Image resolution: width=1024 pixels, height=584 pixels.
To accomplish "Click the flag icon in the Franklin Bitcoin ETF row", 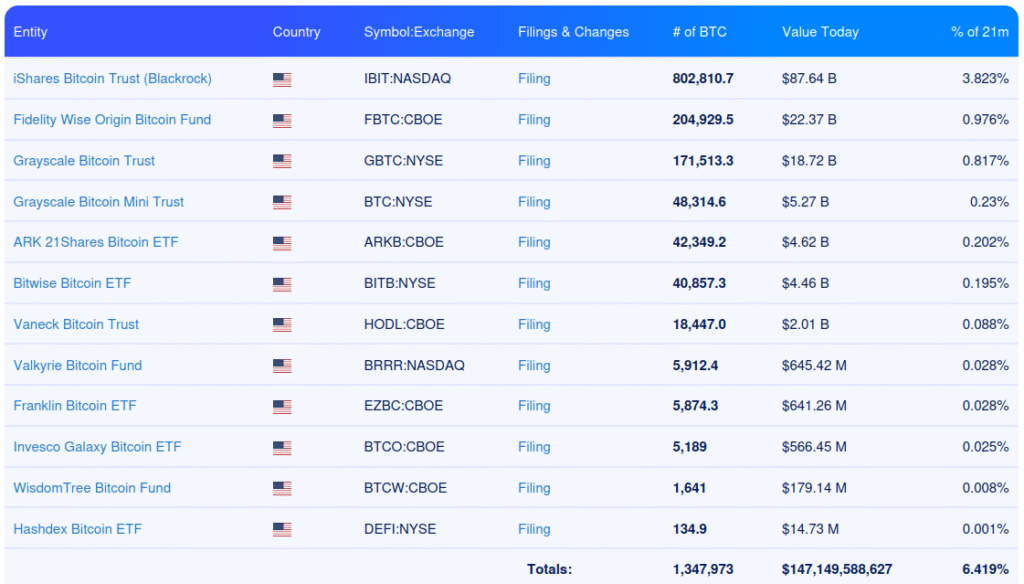I will (x=282, y=407).
